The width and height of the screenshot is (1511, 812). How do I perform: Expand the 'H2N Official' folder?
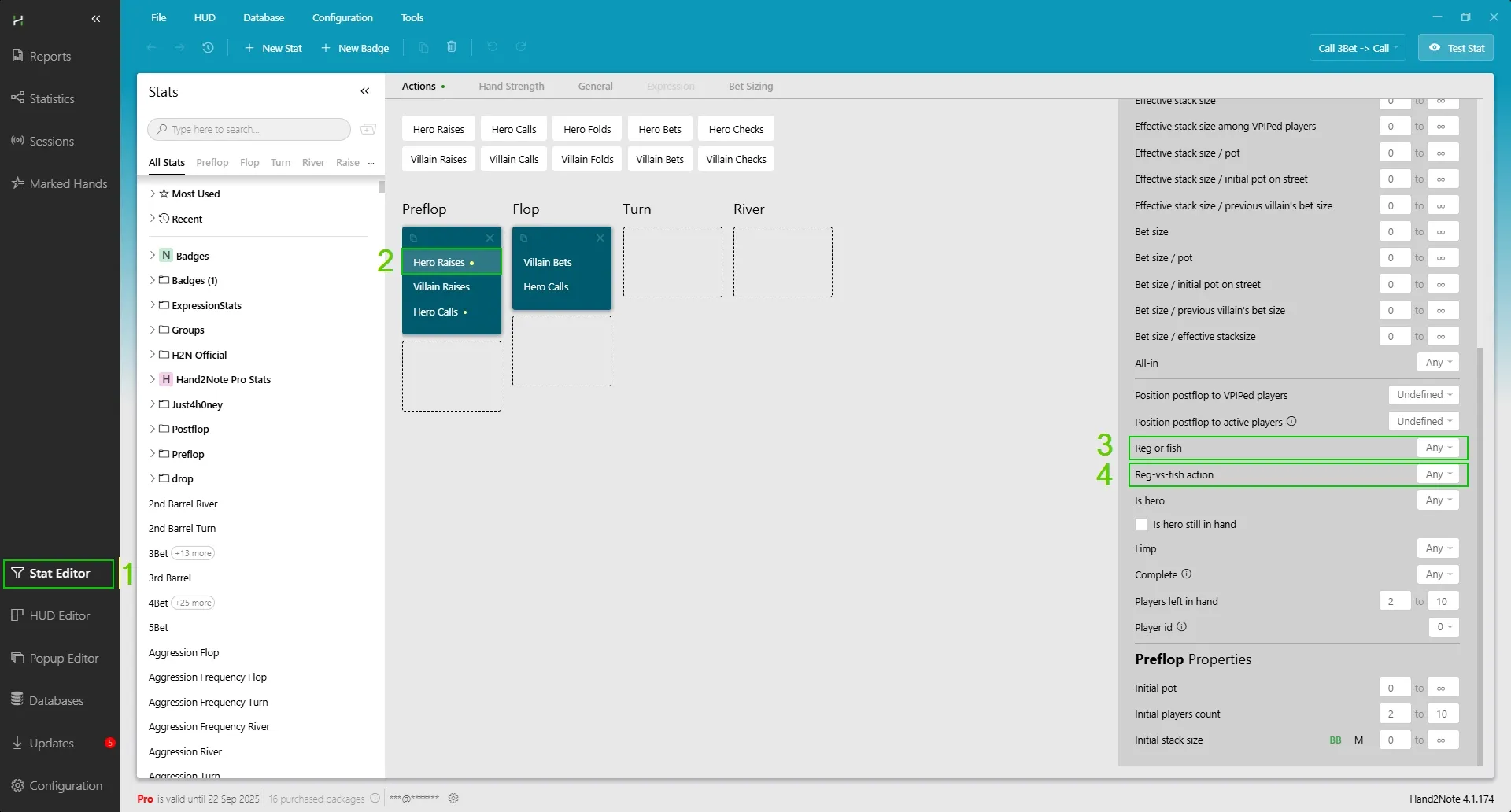[x=153, y=355]
